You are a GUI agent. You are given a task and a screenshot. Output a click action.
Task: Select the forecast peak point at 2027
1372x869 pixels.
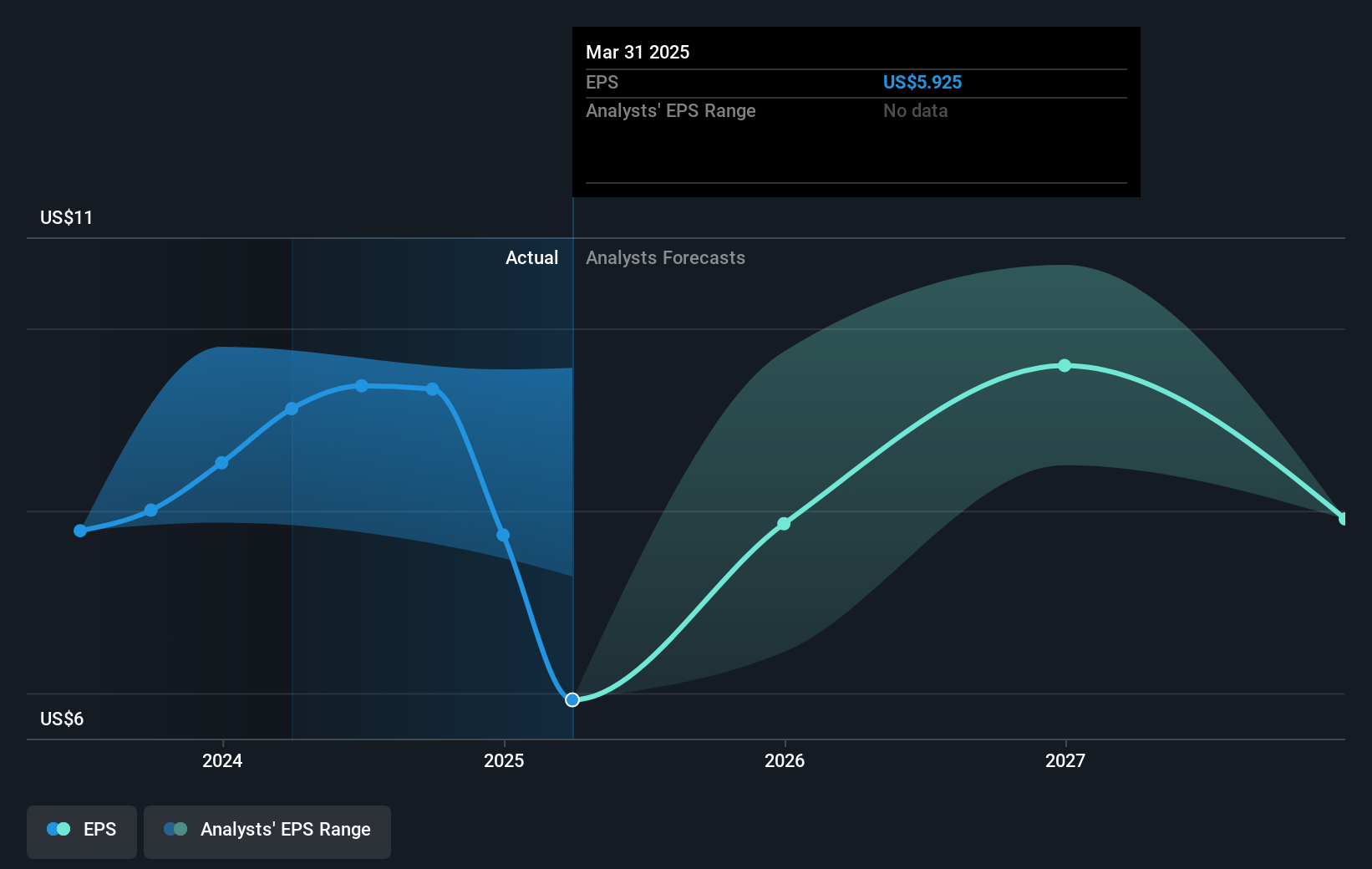1065,365
